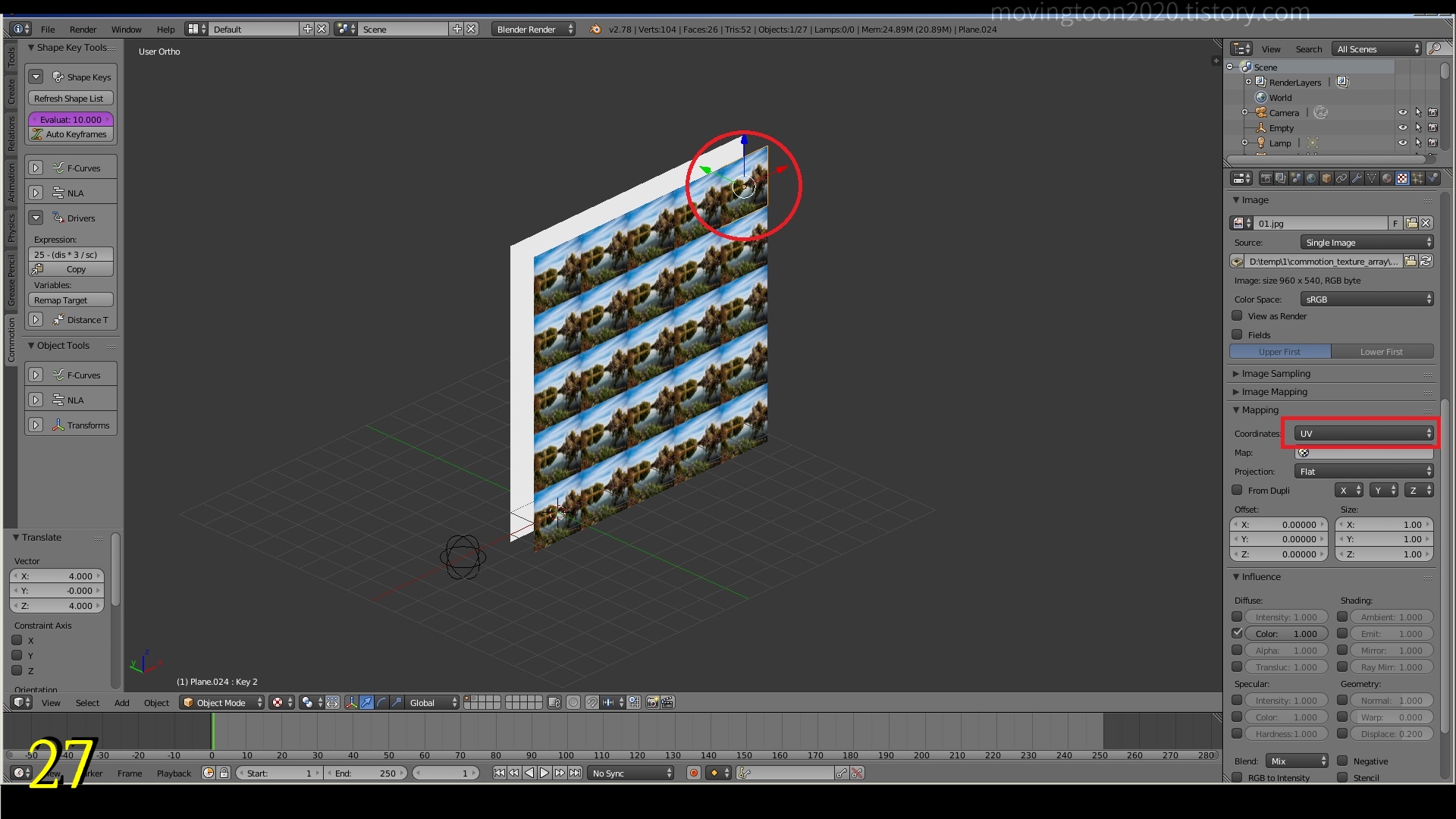Image resolution: width=1456 pixels, height=819 pixels.
Task: Open image file browser icon next to 01.jpg
Action: pyautogui.click(x=1411, y=223)
